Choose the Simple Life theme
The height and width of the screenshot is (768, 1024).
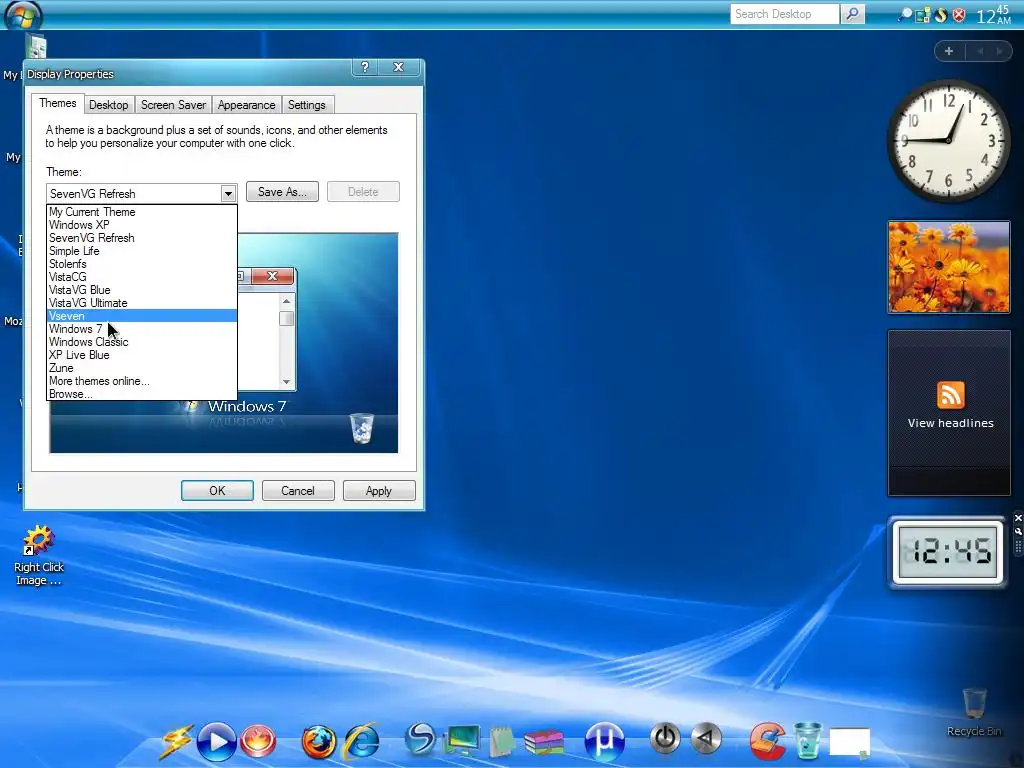pos(142,251)
